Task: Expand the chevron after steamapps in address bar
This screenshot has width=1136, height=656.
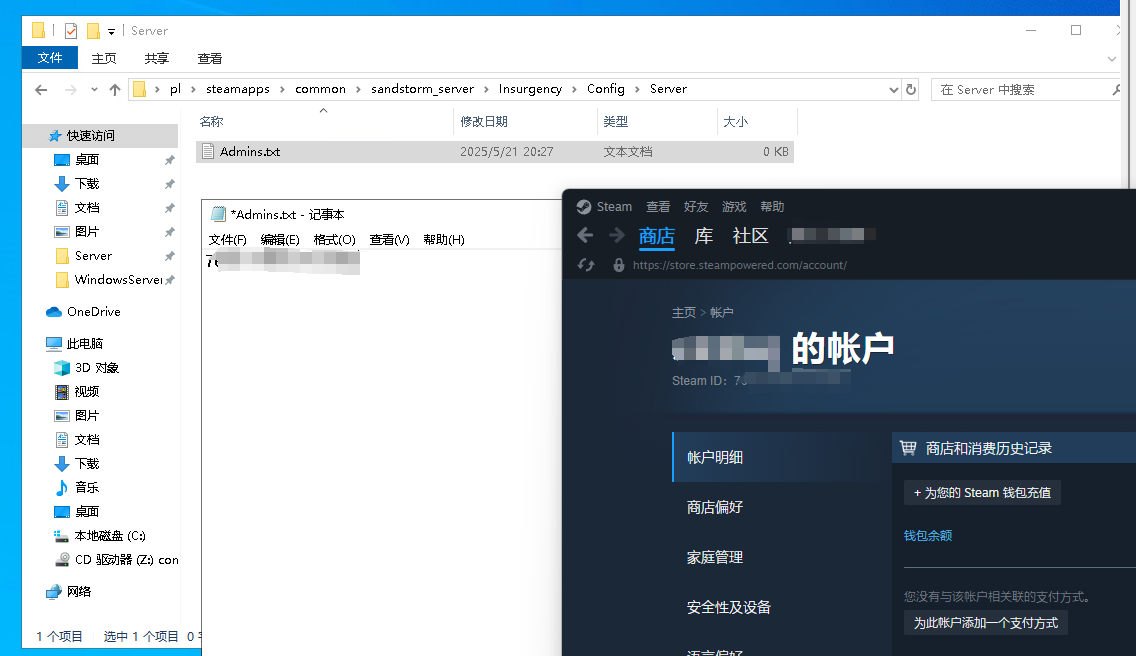Action: tap(283, 89)
